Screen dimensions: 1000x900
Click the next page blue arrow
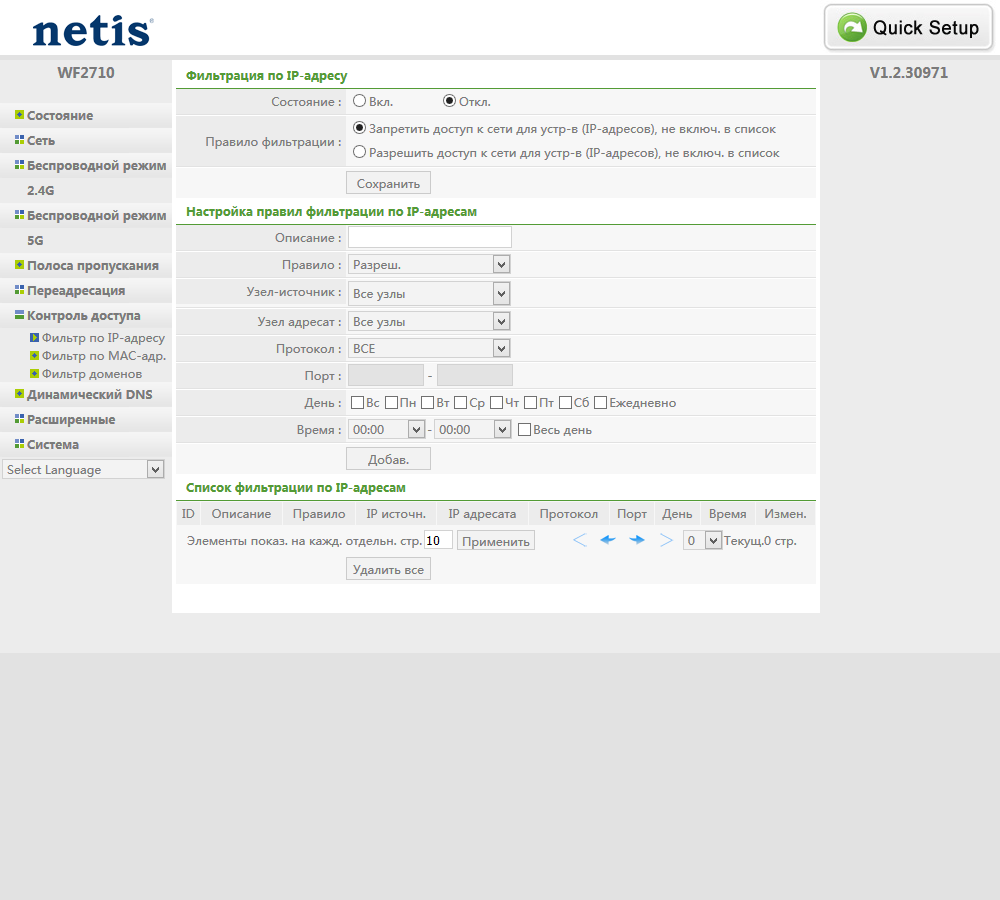coord(636,540)
